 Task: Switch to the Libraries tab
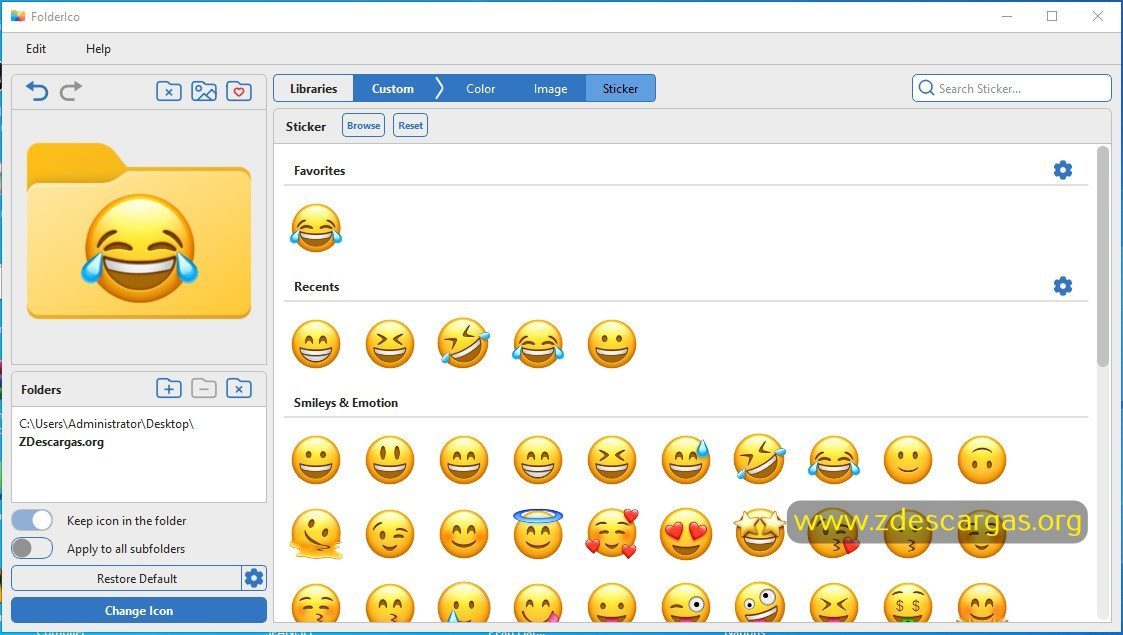tap(314, 88)
